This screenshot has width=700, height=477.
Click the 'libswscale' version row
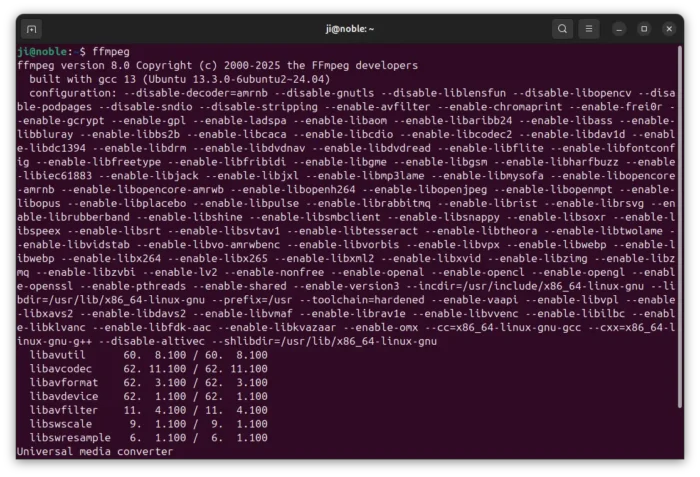pyautogui.click(x=148, y=424)
